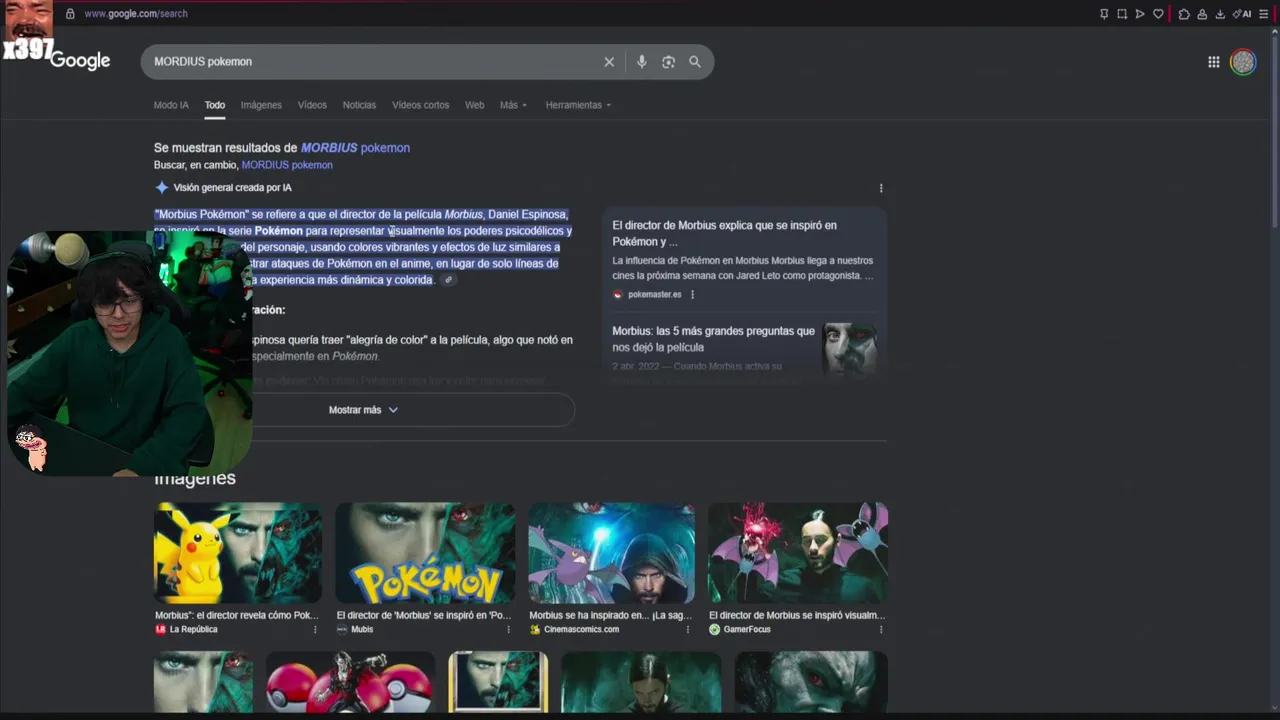This screenshot has width=1280, height=720.
Task: Click 'Se muestran resultados de' text
Action: click(226, 148)
